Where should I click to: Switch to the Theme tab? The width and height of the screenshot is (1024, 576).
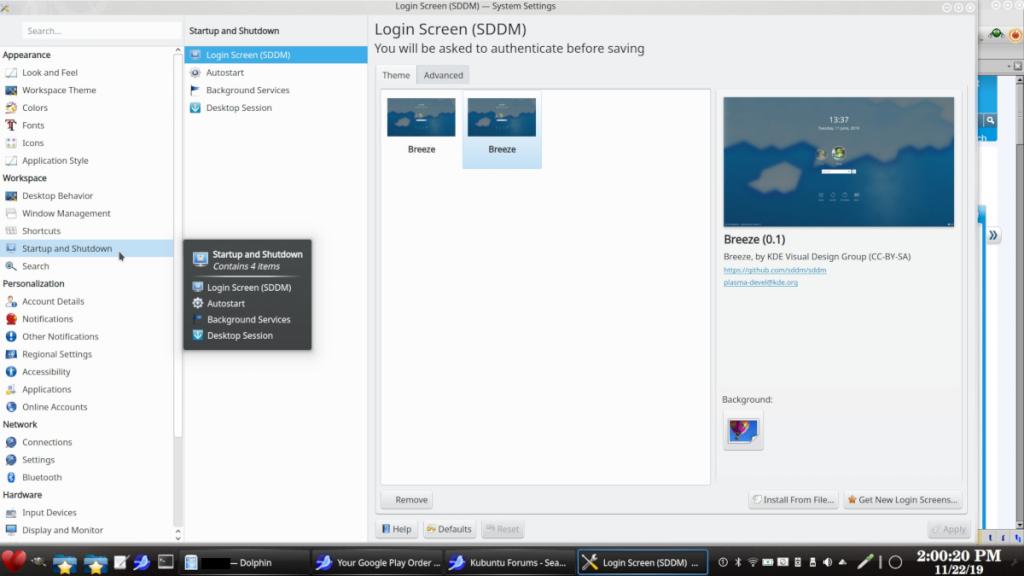click(396, 75)
